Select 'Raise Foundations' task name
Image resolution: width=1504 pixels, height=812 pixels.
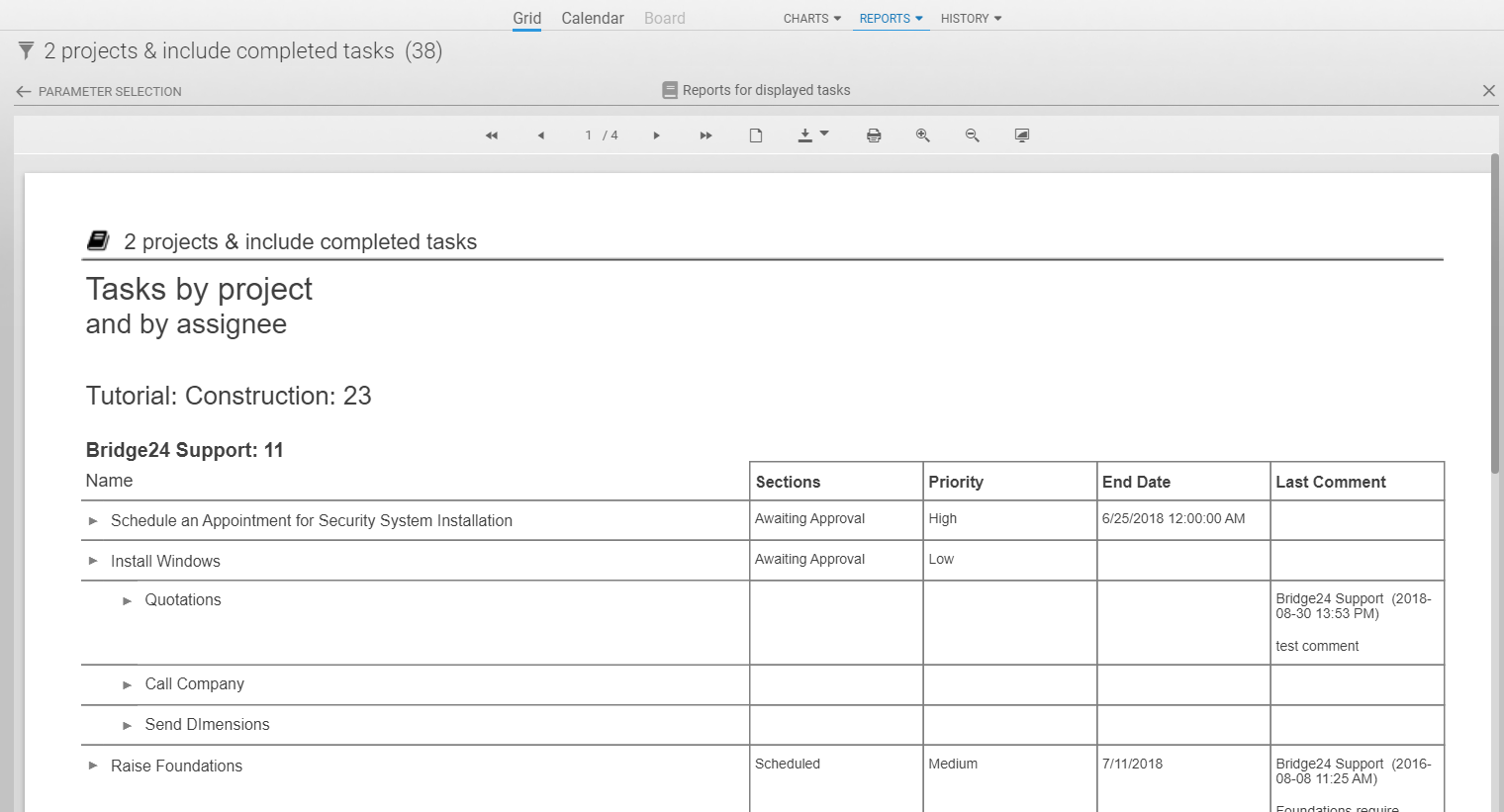pyautogui.click(x=176, y=766)
